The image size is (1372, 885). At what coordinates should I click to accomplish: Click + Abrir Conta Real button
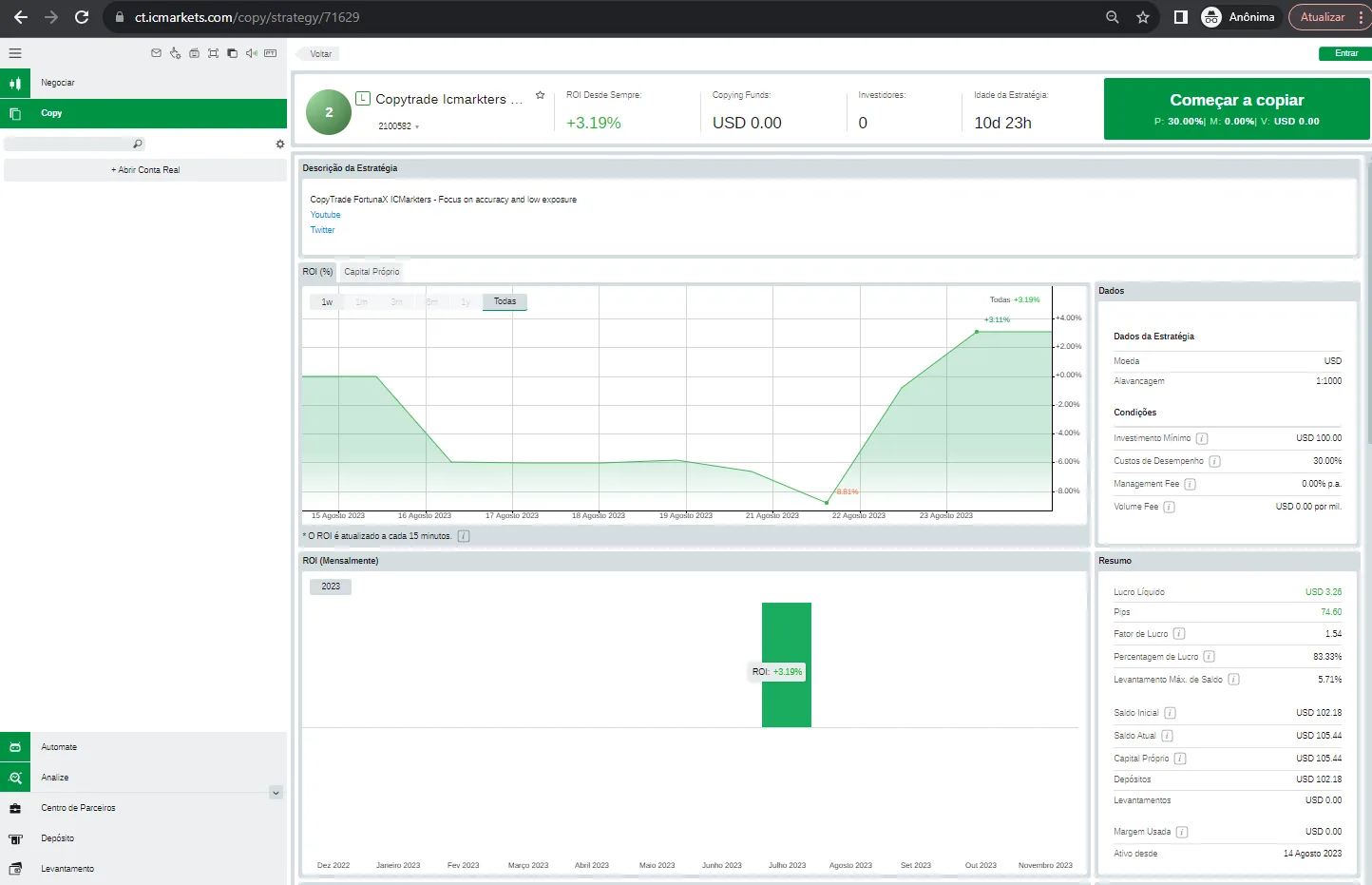[145, 170]
